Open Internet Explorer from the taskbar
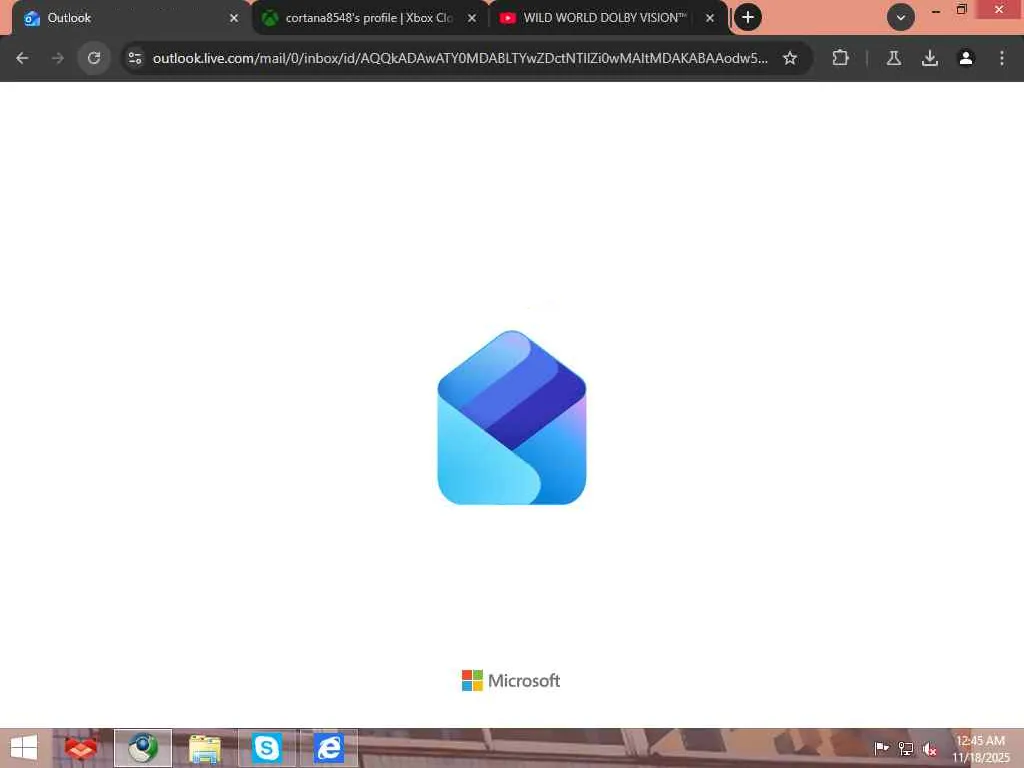1024x768 pixels. point(328,748)
